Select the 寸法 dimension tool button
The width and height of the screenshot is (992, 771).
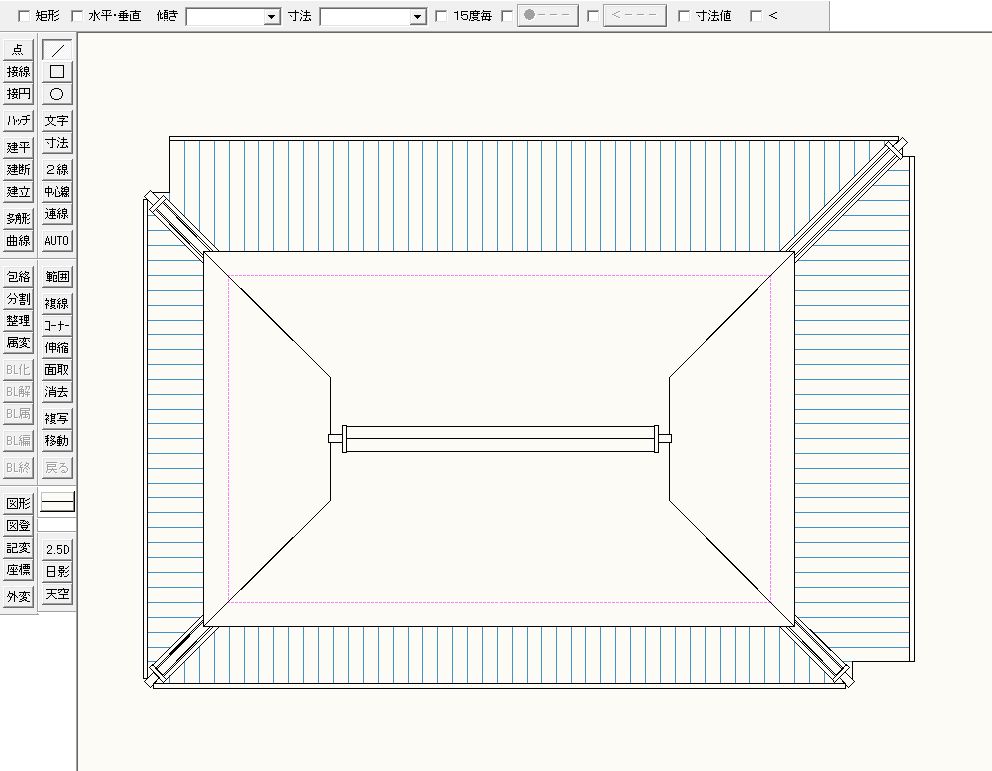pos(57,143)
